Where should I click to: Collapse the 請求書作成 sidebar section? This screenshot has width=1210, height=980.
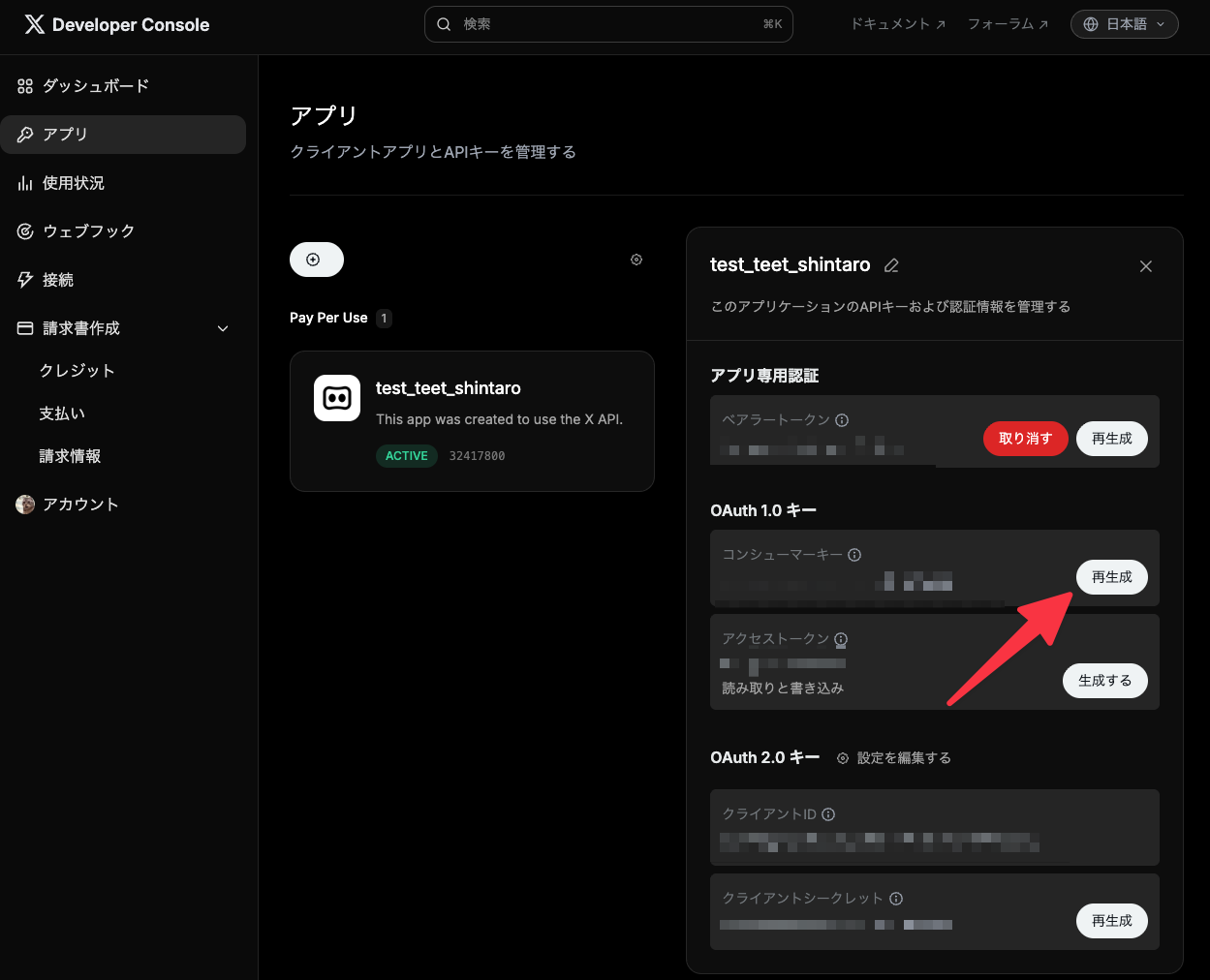click(x=222, y=328)
